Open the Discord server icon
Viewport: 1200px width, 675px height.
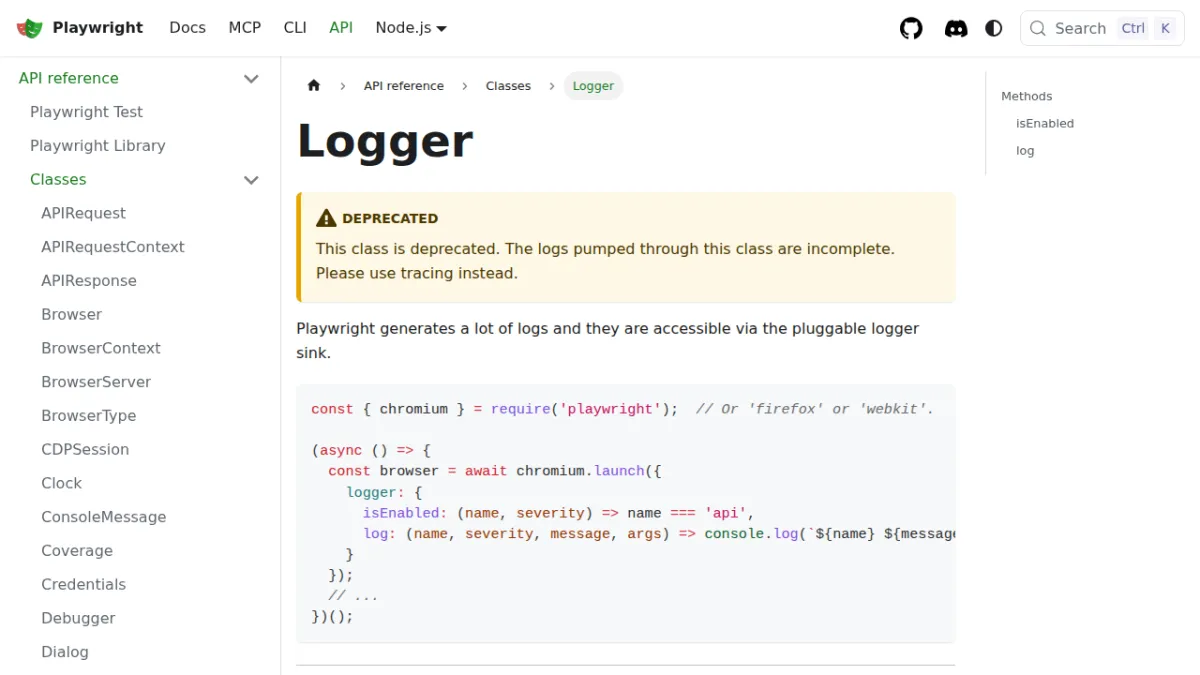(x=956, y=28)
